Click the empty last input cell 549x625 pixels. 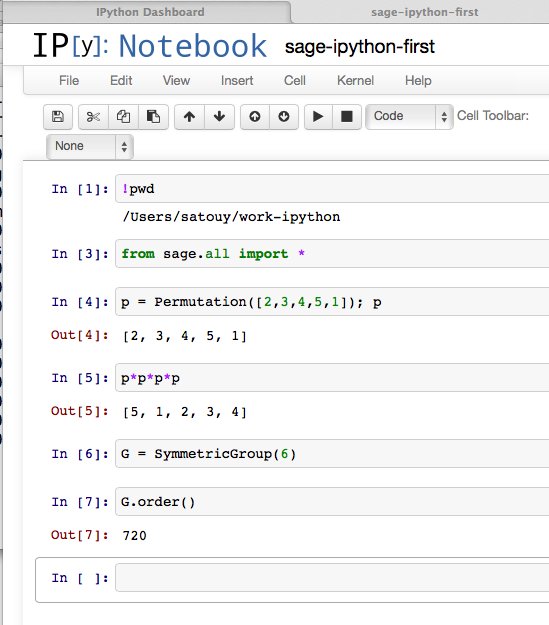[332, 578]
